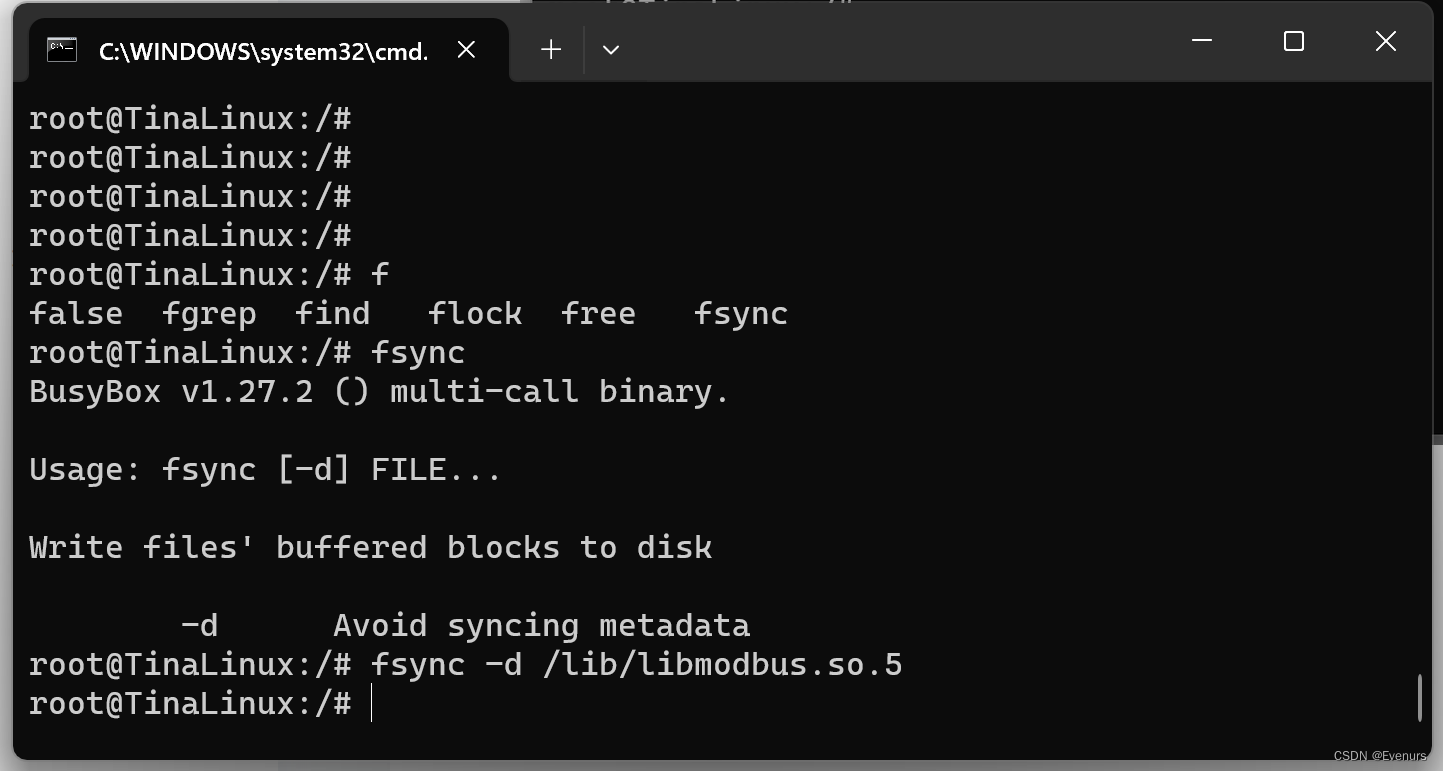
Task: Select the BusyBox v1.27.2 output line
Action: coord(378,391)
